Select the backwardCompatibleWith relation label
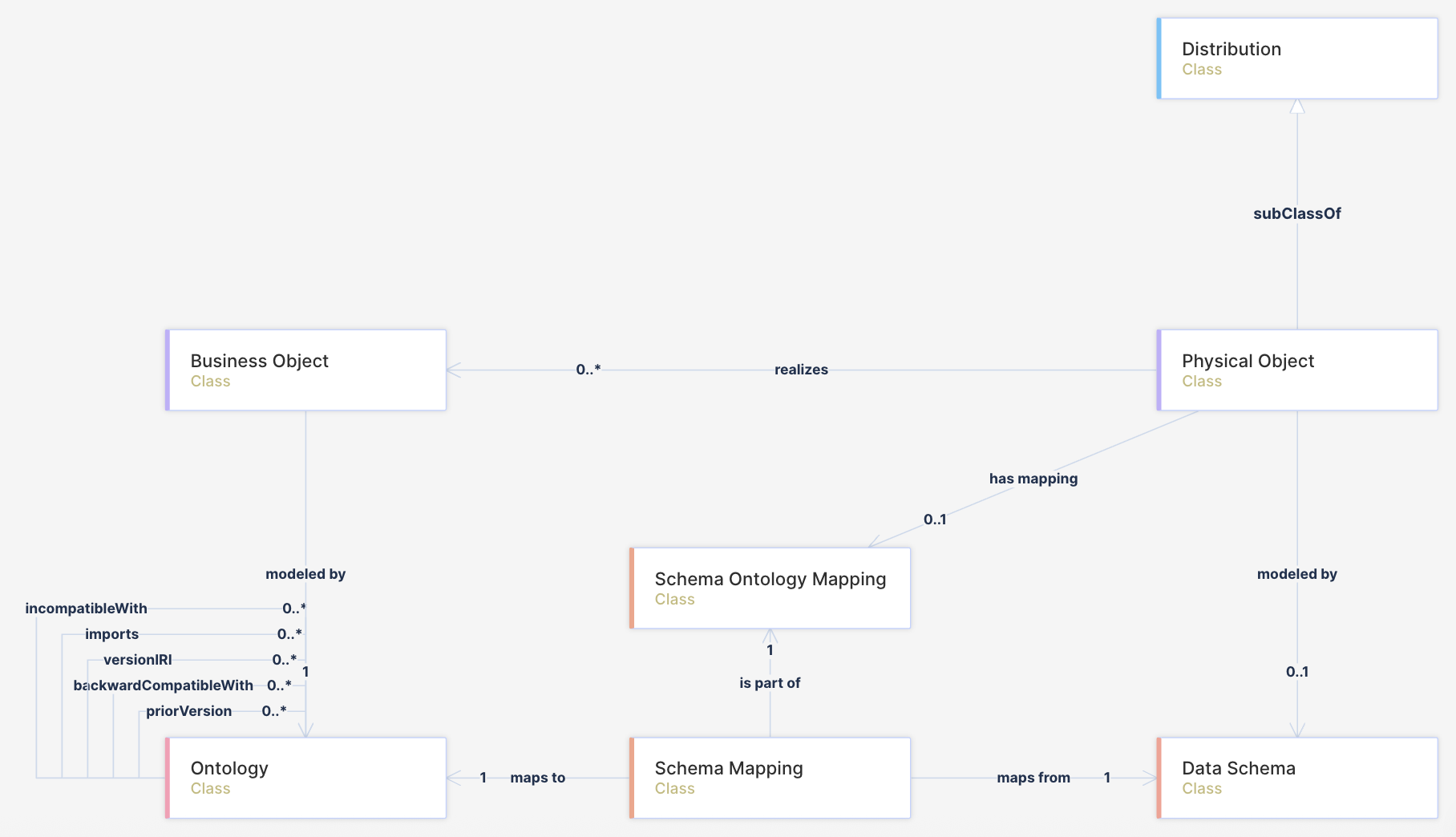This screenshot has width=1456, height=837. pyautogui.click(x=163, y=685)
